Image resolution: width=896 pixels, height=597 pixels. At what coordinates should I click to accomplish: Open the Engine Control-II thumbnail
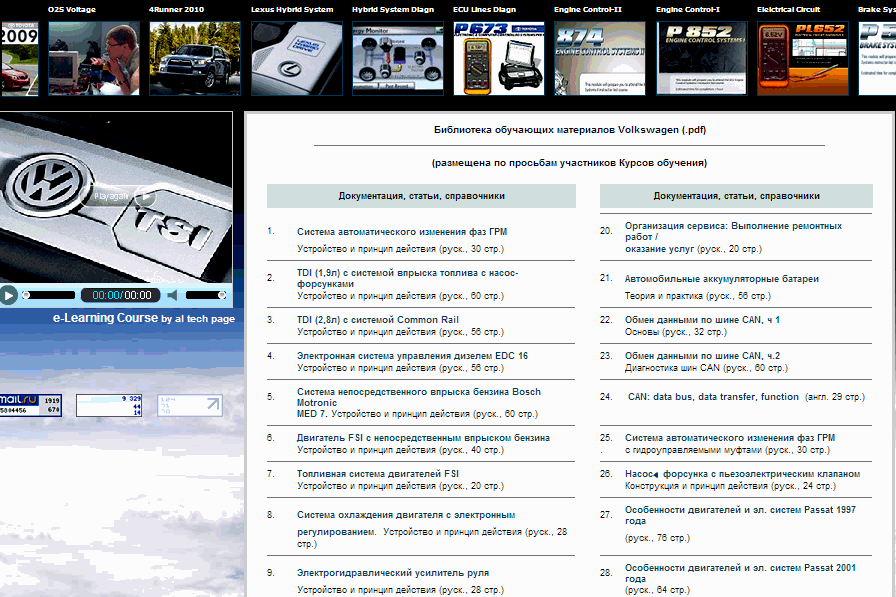tap(600, 58)
